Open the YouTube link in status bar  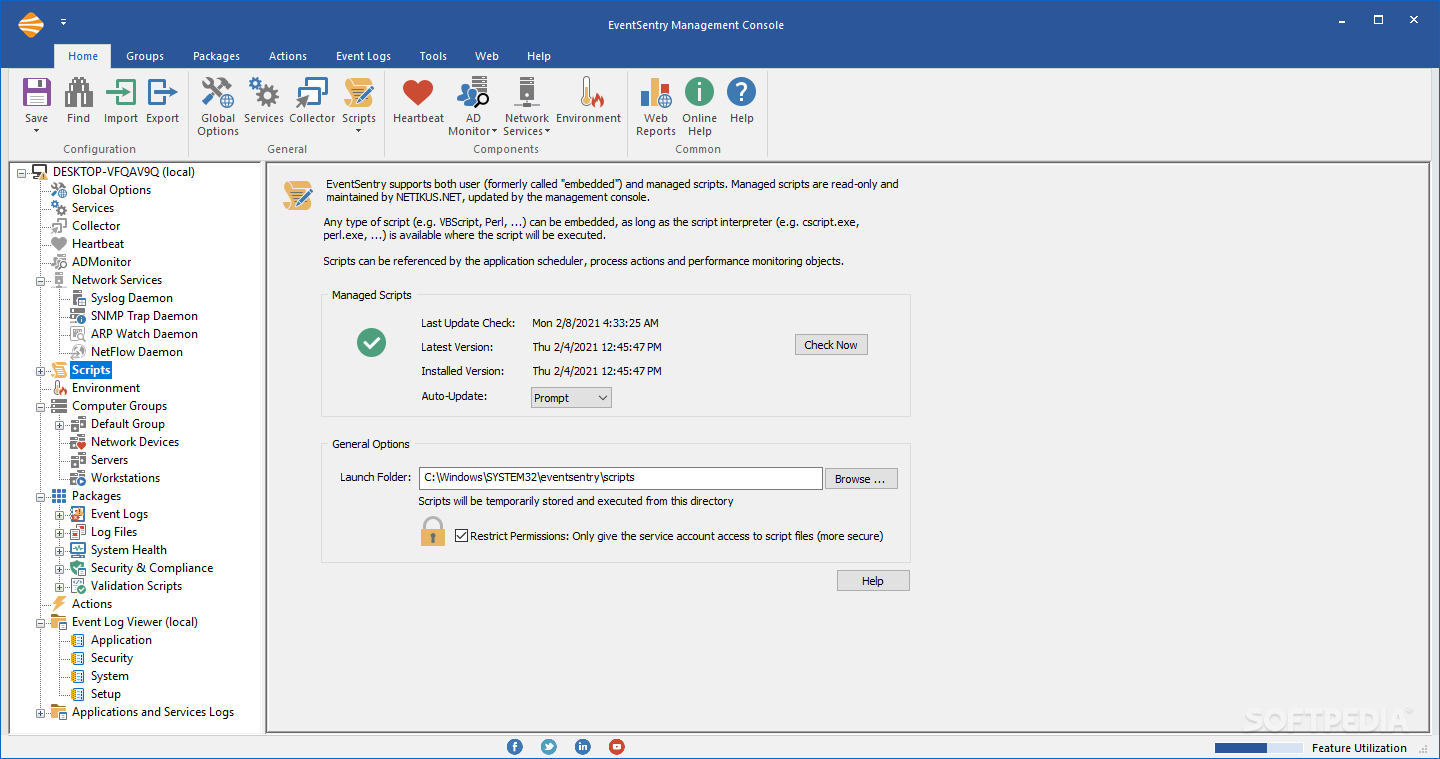(617, 746)
